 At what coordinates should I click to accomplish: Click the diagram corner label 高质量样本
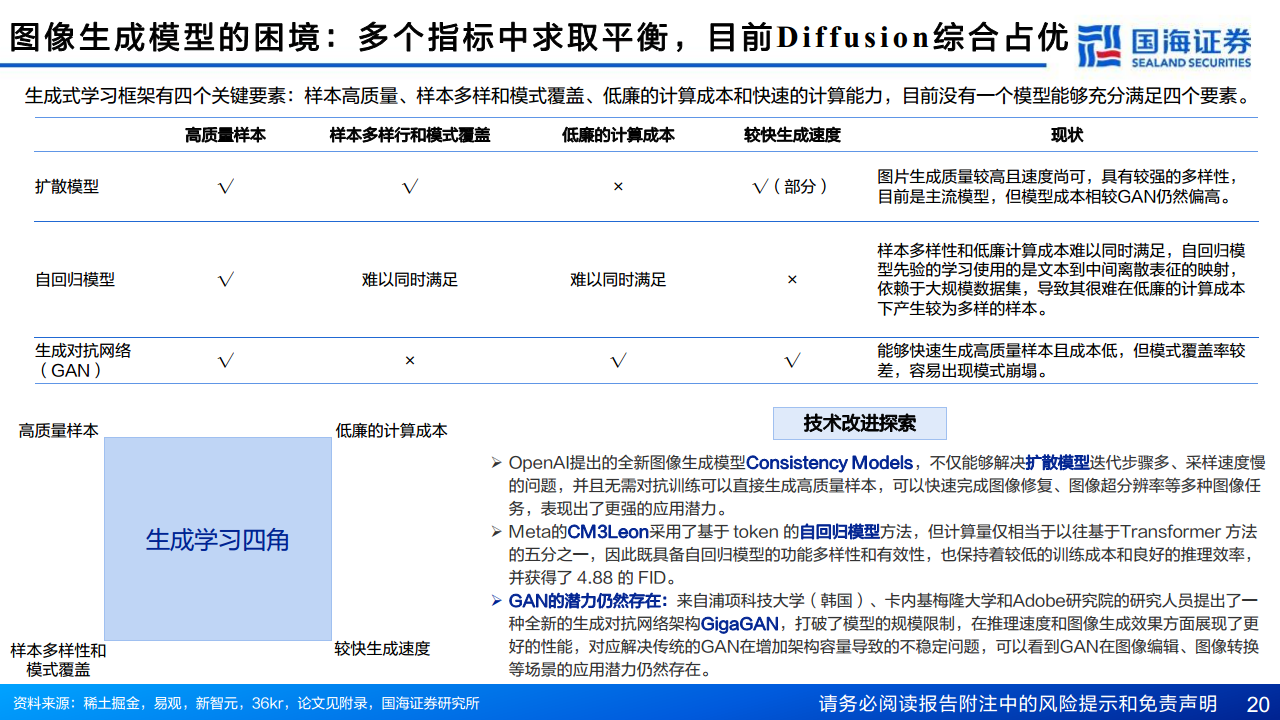click(59, 430)
